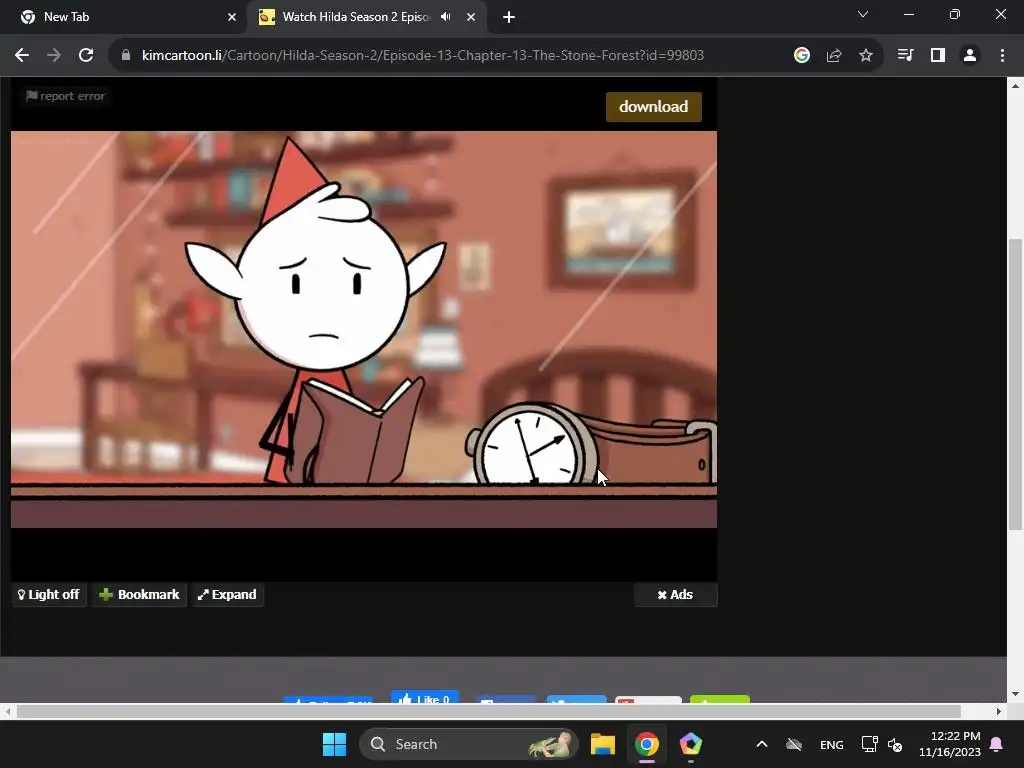
Task: Show hidden system tray icons
Action: [761, 744]
